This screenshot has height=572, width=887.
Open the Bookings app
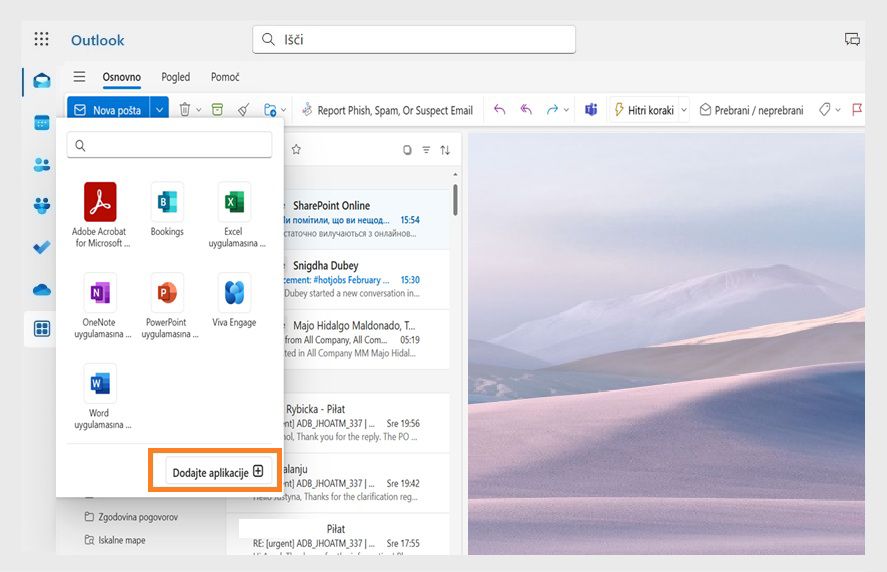click(x=167, y=208)
